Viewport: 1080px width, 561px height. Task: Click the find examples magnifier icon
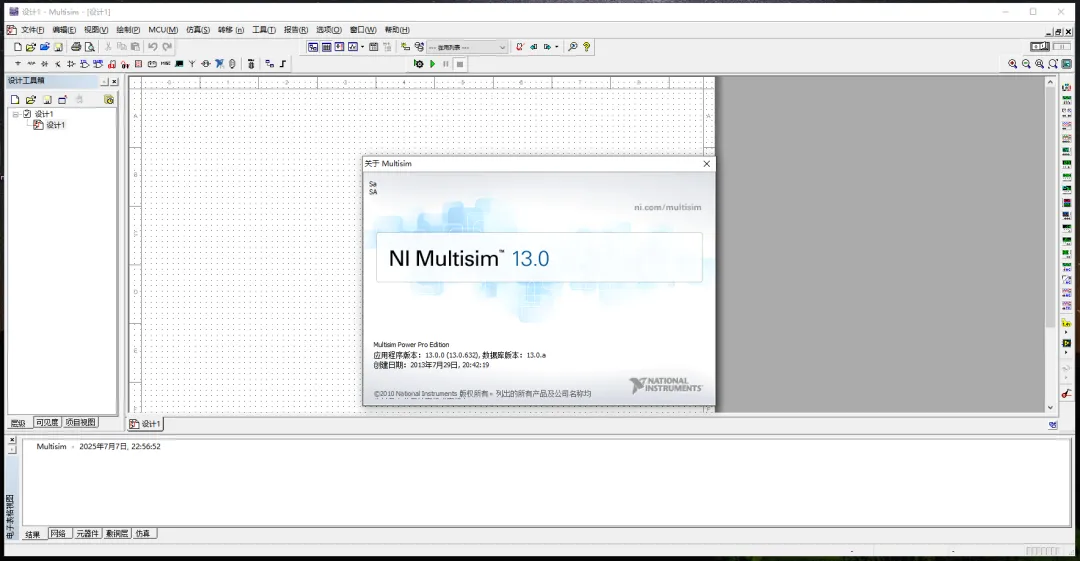pos(572,47)
